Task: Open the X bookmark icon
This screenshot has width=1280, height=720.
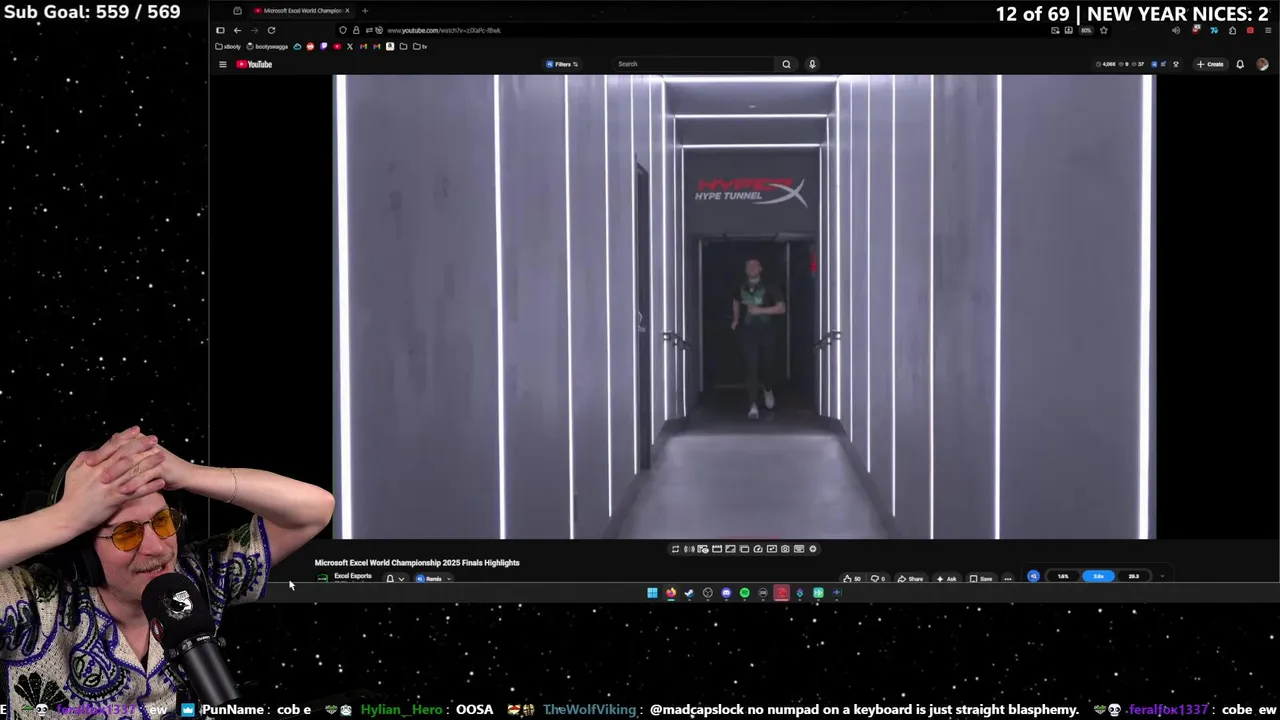Action: (350, 46)
